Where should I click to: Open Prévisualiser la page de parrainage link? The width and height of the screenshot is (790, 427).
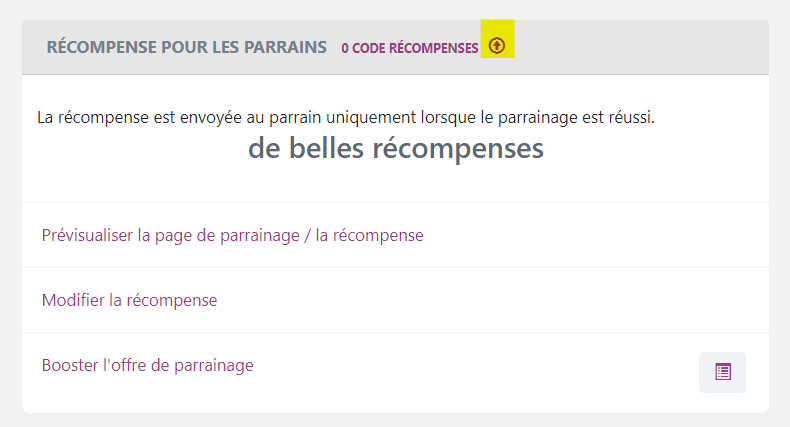pos(232,235)
